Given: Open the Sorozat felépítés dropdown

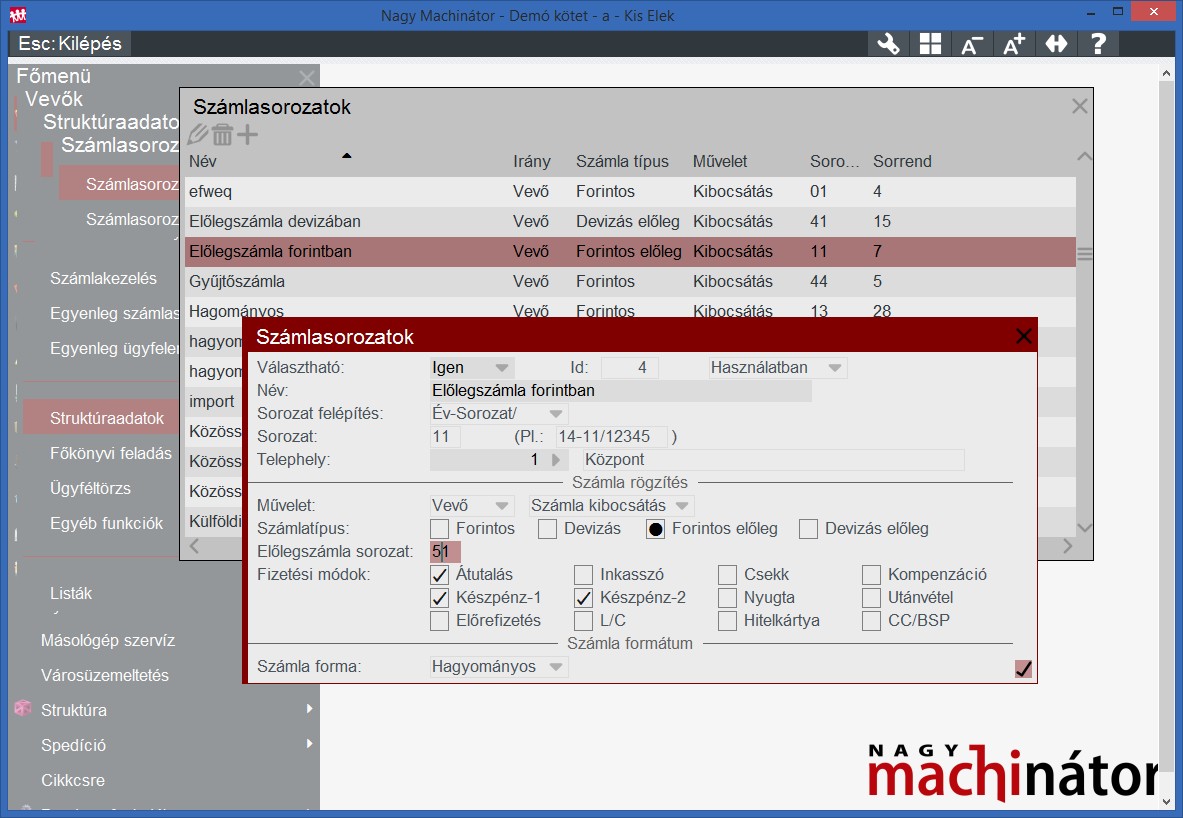Looking at the screenshot, I should (x=499, y=414).
